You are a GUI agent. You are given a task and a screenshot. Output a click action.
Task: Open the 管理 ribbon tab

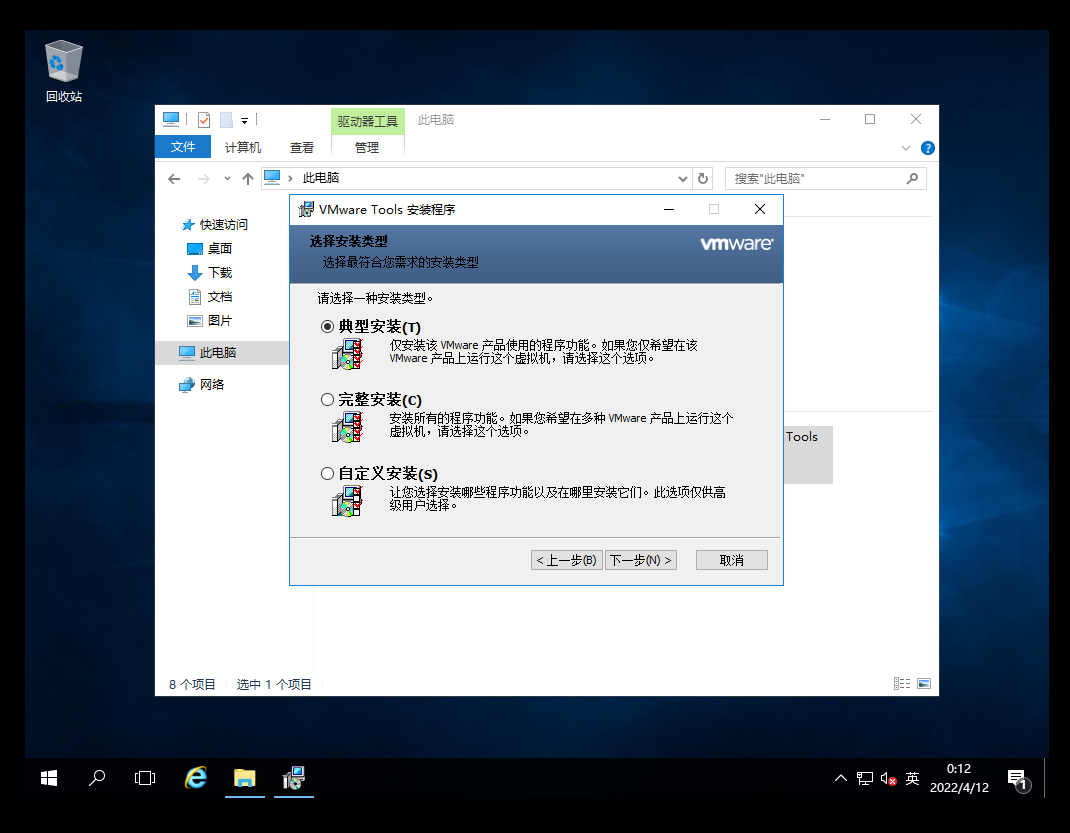pyautogui.click(x=367, y=147)
